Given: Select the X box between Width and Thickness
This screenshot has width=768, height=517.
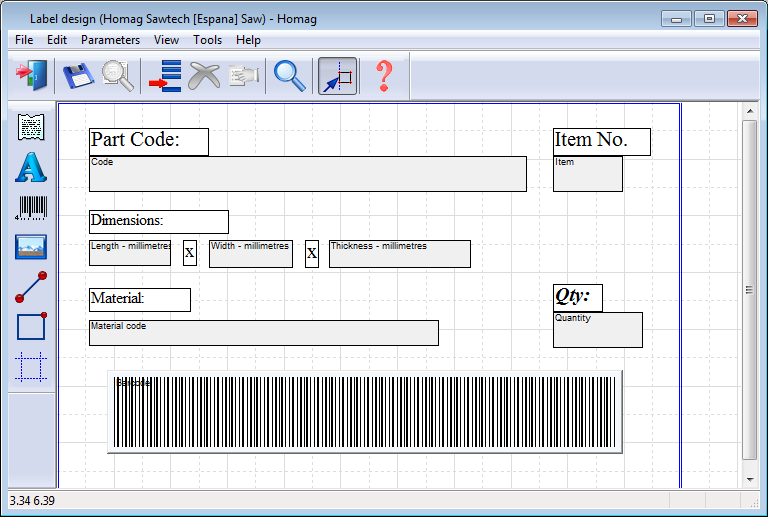Looking at the screenshot, I should (x=312, y=254).
